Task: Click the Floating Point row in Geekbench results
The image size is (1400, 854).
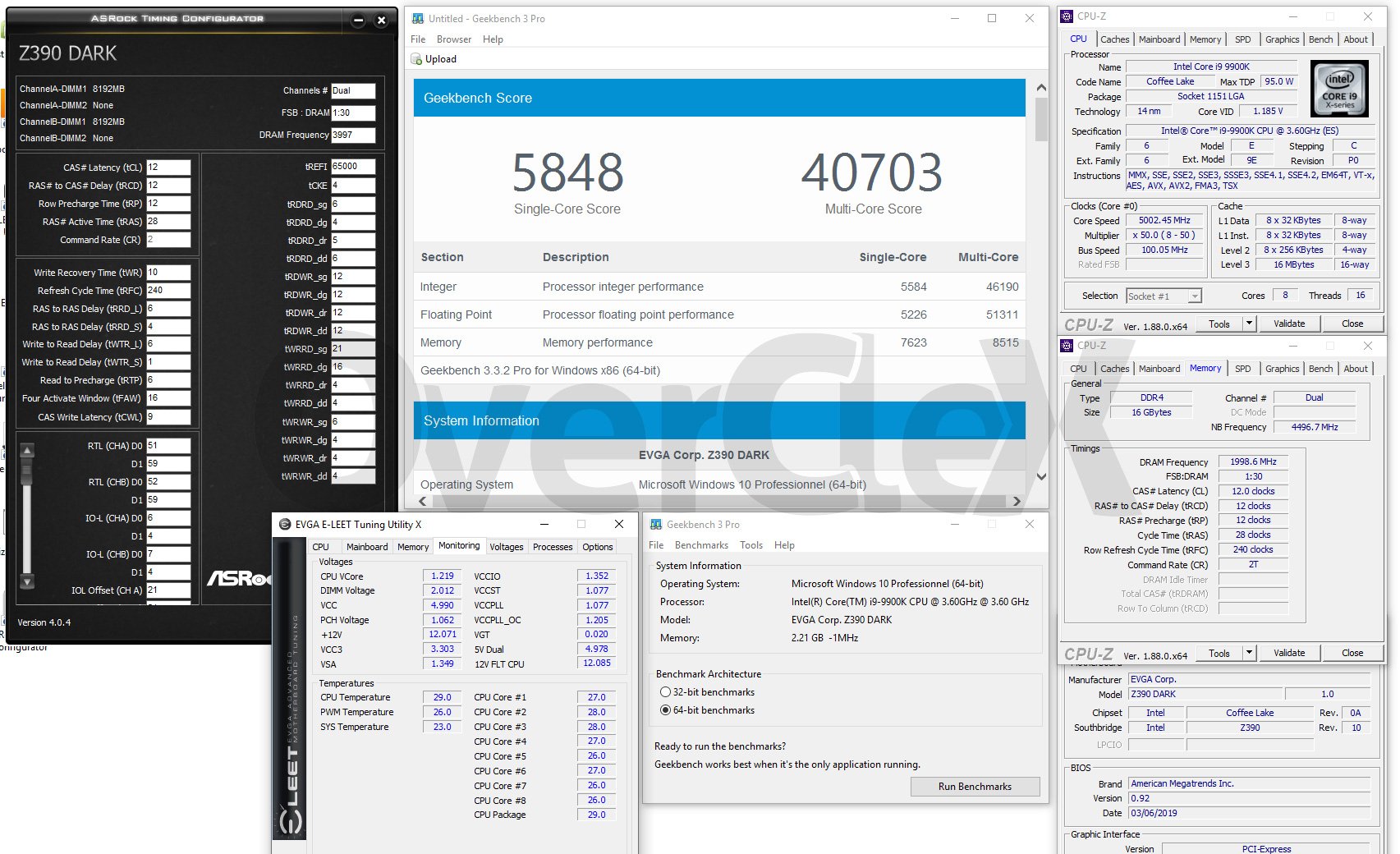Action: point(719,315)
